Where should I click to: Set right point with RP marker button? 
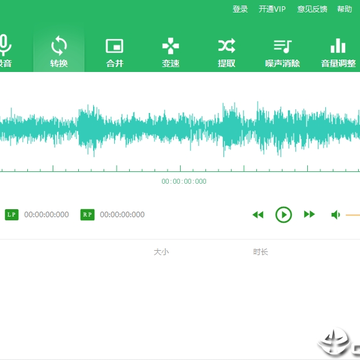pos(87,215)
